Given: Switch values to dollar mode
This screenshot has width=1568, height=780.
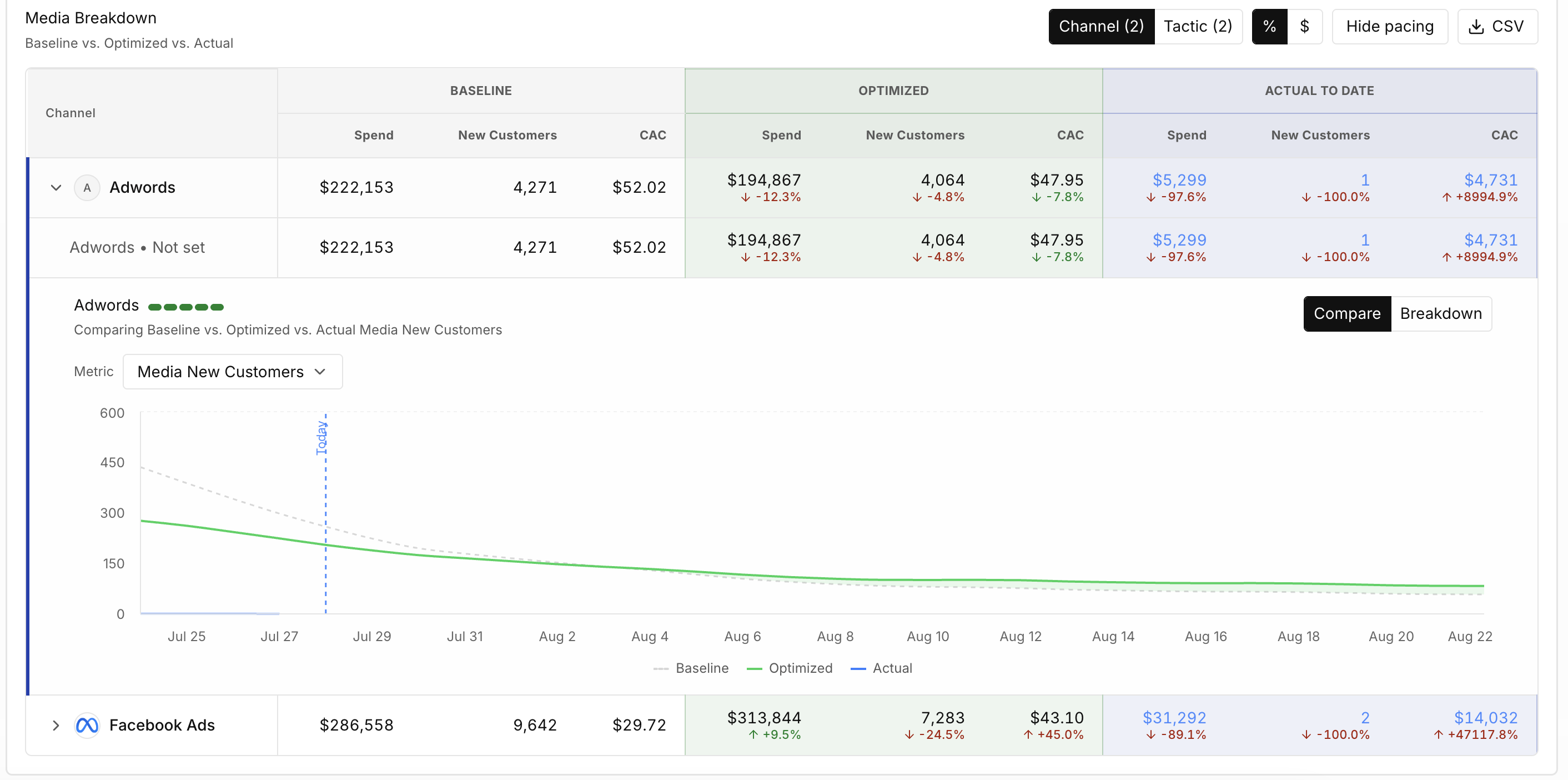Looking at the screenshot, I should click(x=1304, y=27).
